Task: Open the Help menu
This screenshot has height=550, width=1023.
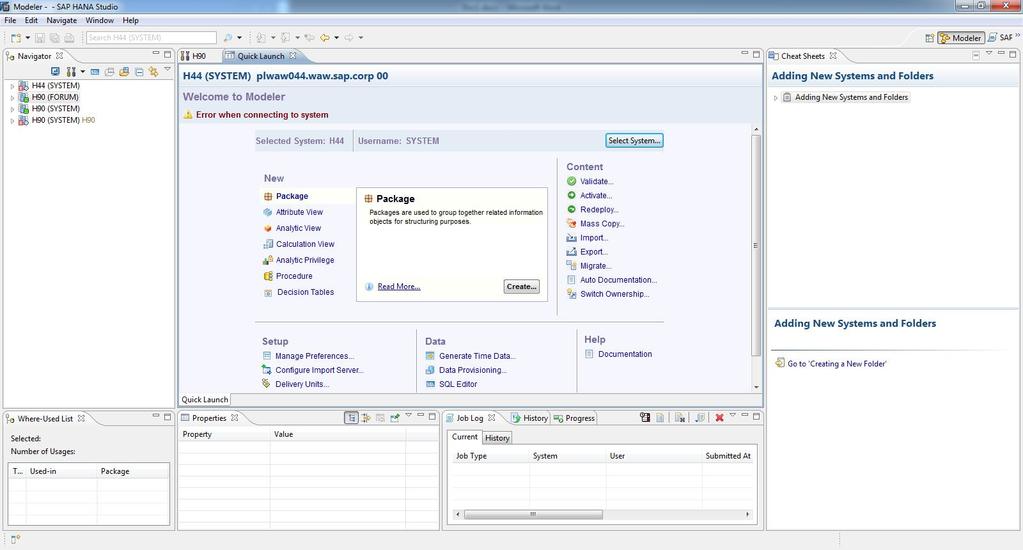Action: click(130, 20)
